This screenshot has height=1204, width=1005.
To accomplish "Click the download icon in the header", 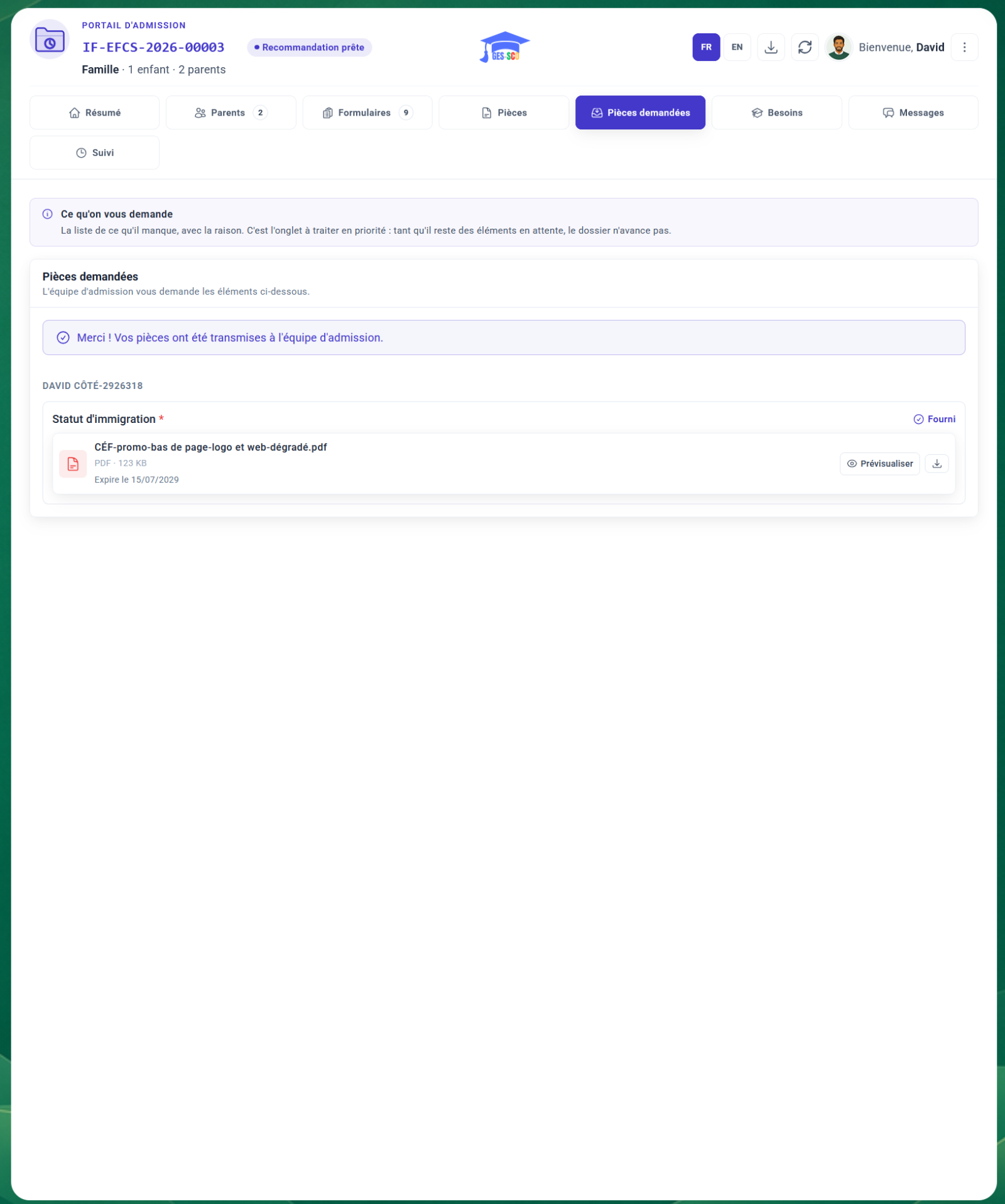I will coord(771,47).
